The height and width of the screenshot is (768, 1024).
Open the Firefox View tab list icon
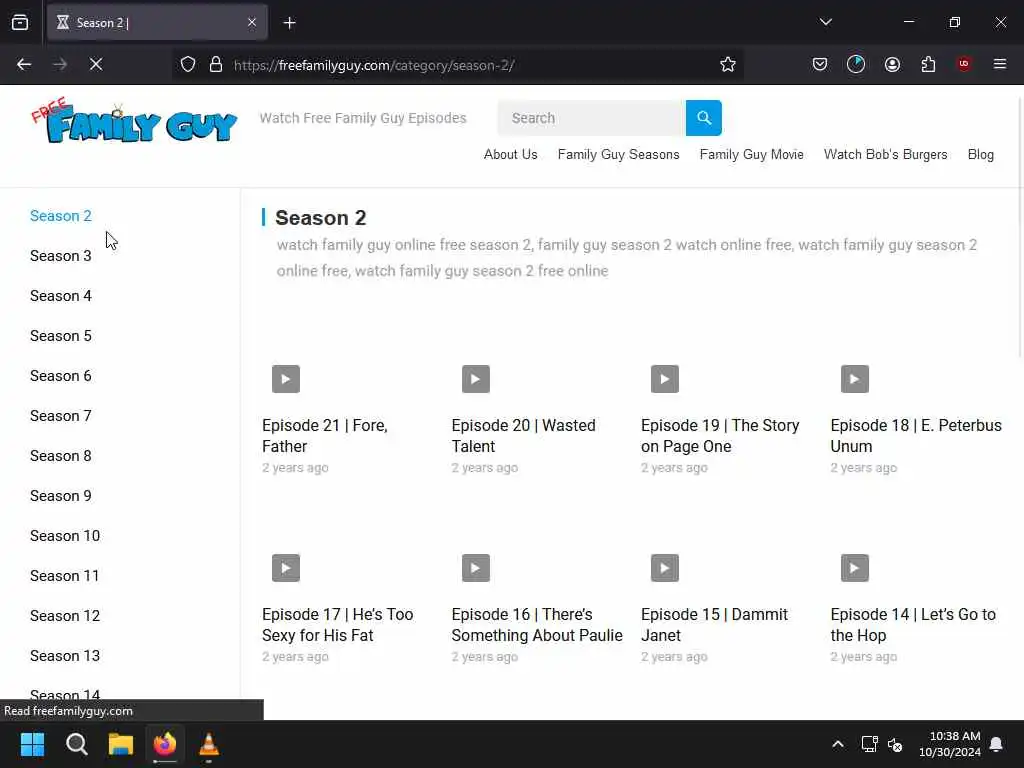coord(20,22)
